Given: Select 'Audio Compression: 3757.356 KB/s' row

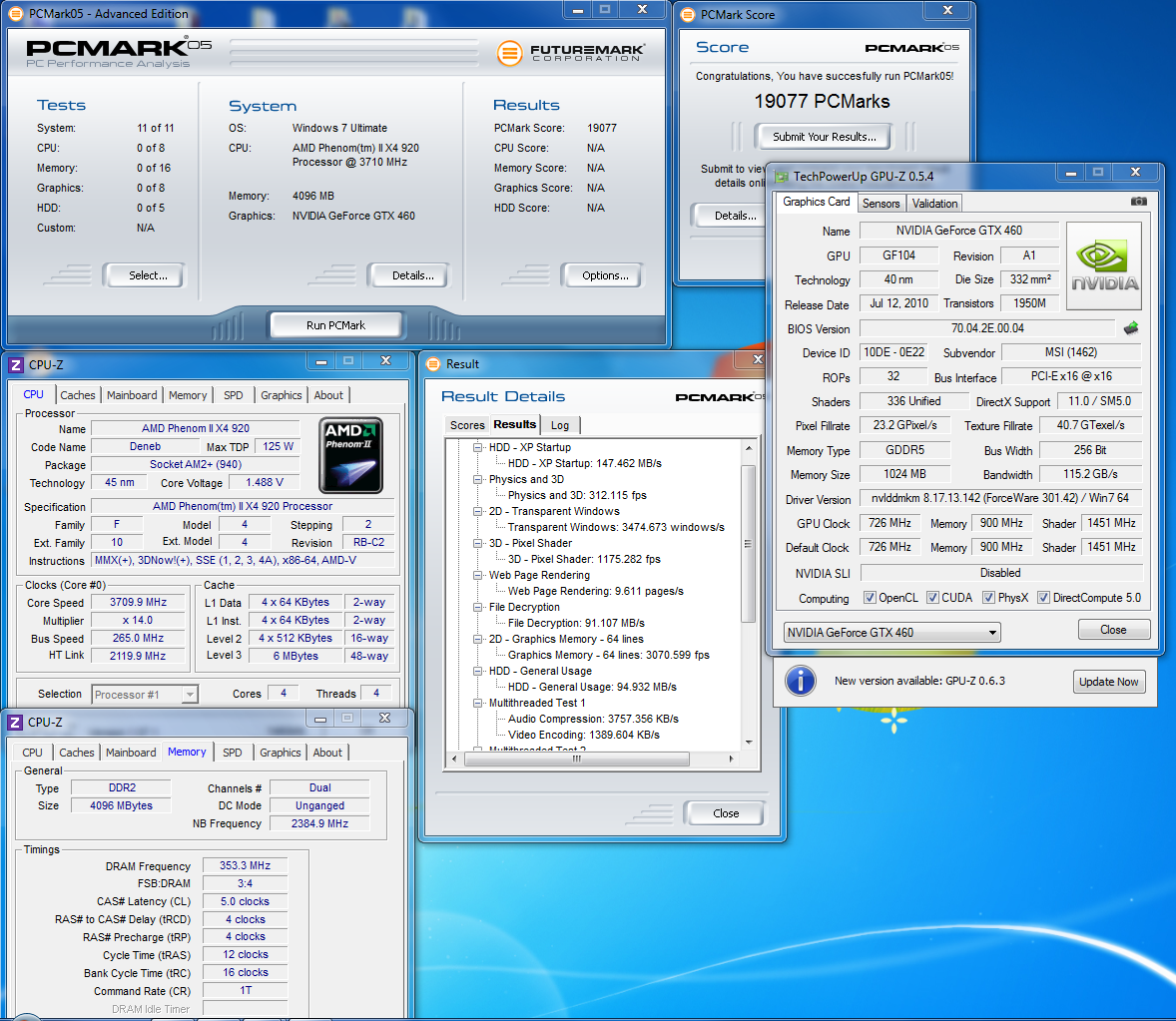Looking at the screenshot, I should pyautogui.click(x=593, y=719).
